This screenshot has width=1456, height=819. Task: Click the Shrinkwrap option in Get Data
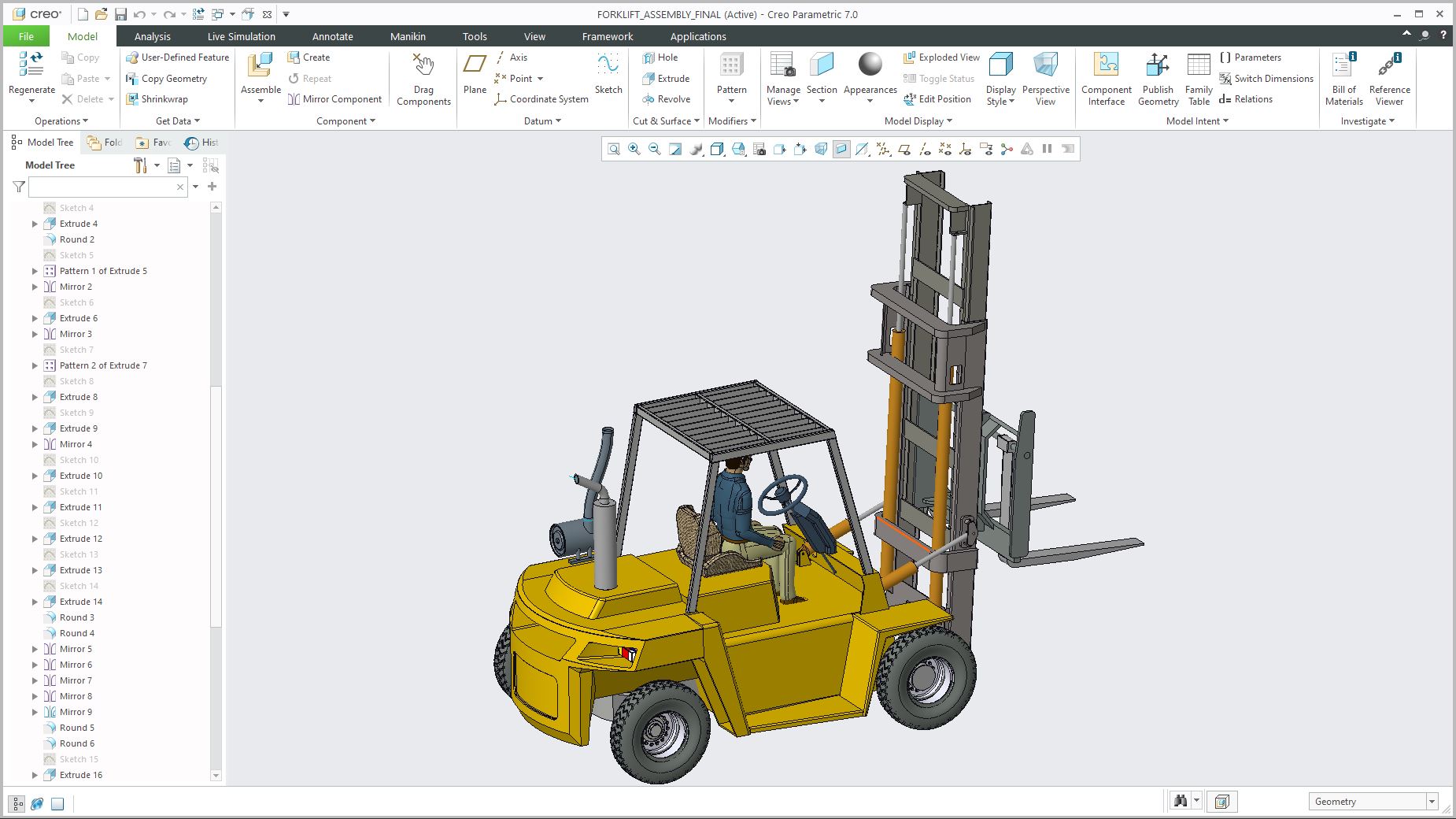click(159, 98)
